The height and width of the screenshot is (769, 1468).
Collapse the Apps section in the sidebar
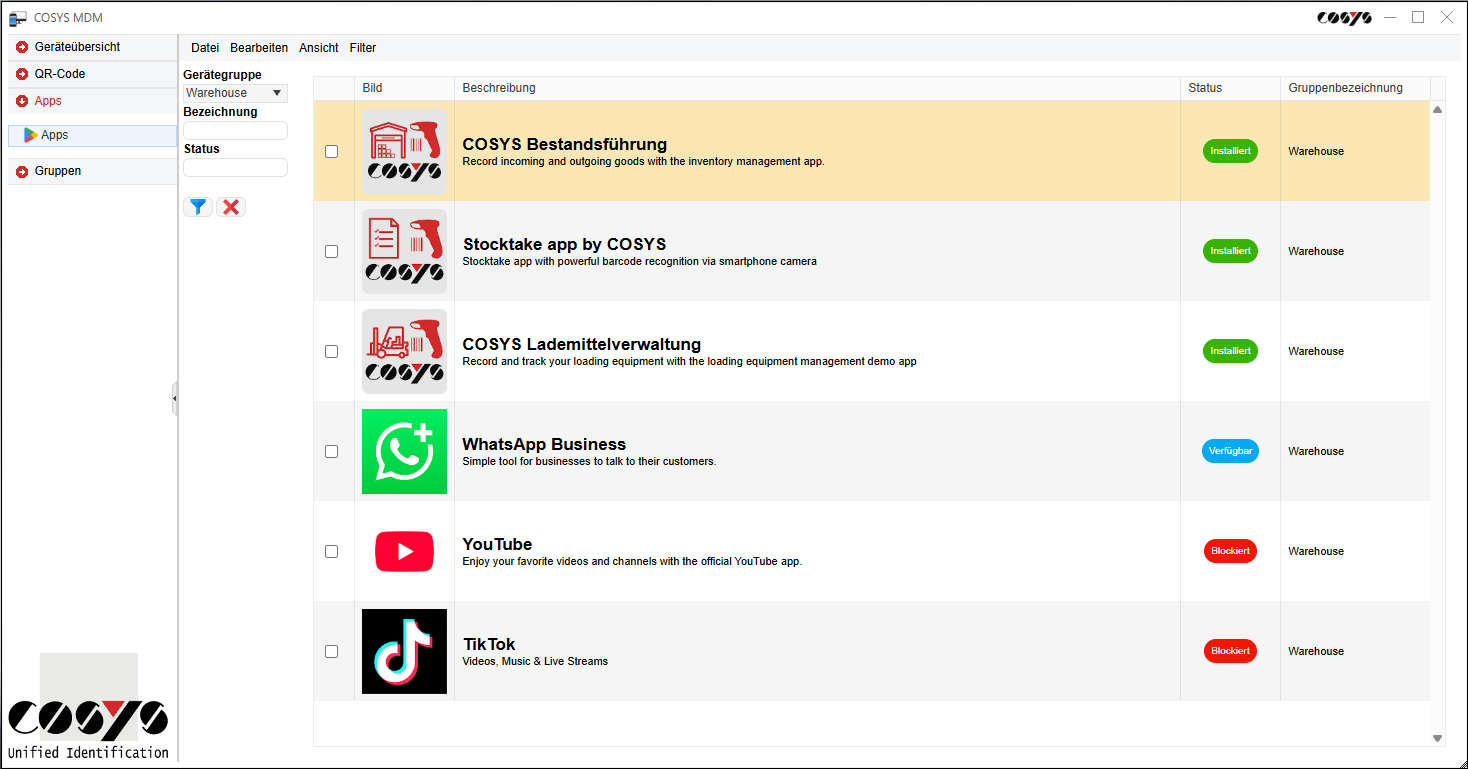92,101
